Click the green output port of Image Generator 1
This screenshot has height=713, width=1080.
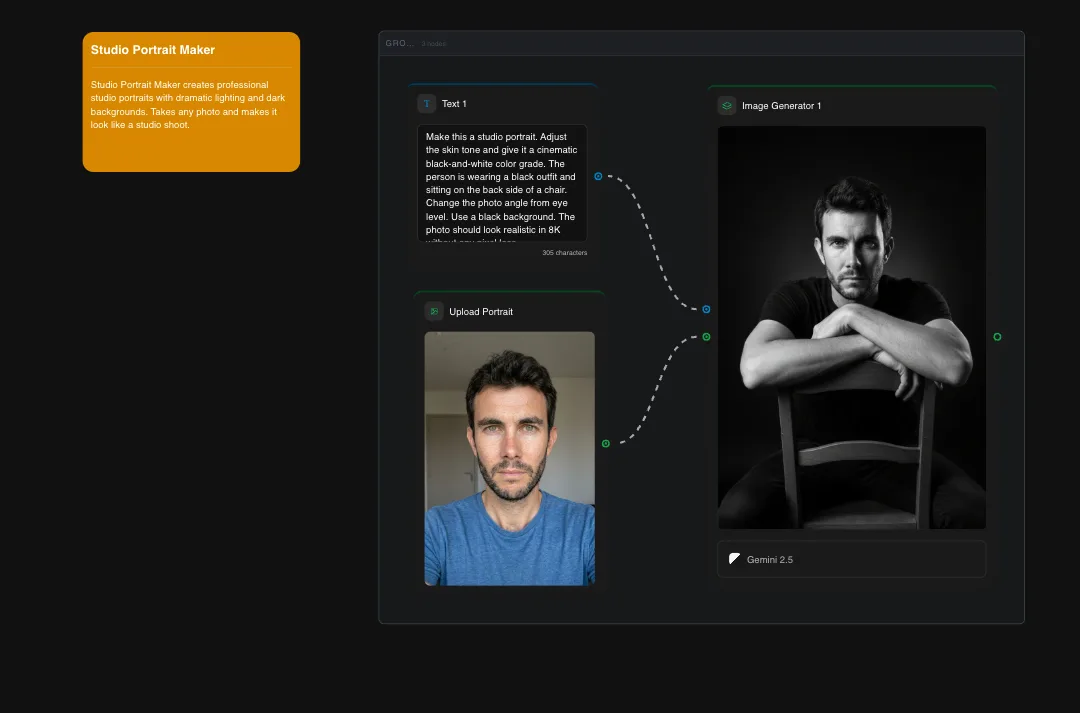pyautogui.click(x=997, y=337)
